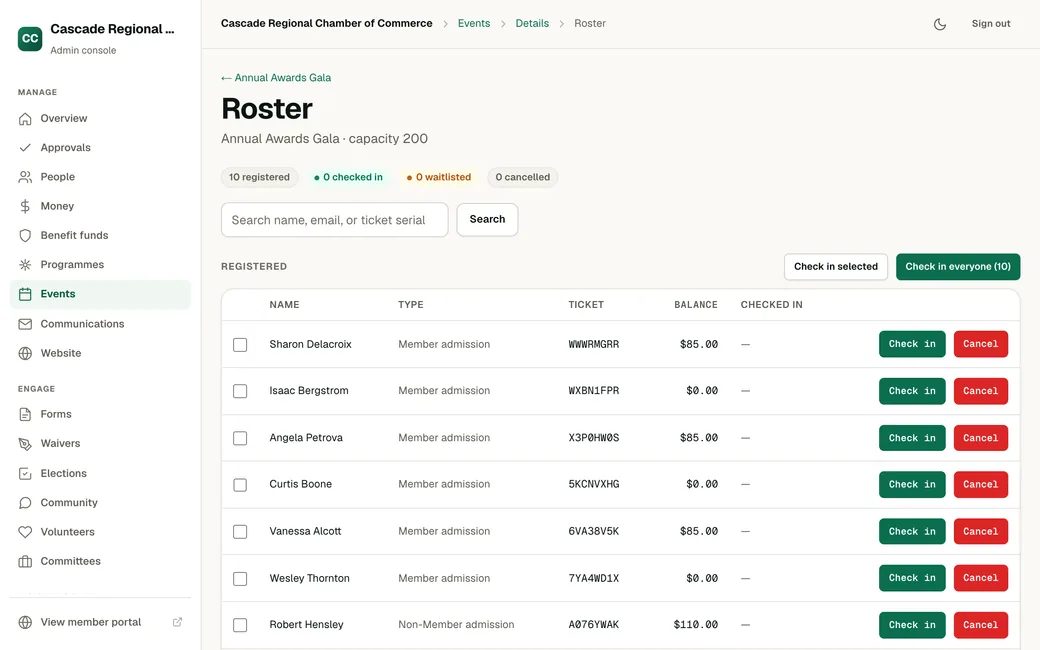Toggle dark mode with the moon icon
This screenshot has height=650, width=1040.
pyautogui.click(x=940, y=24)
